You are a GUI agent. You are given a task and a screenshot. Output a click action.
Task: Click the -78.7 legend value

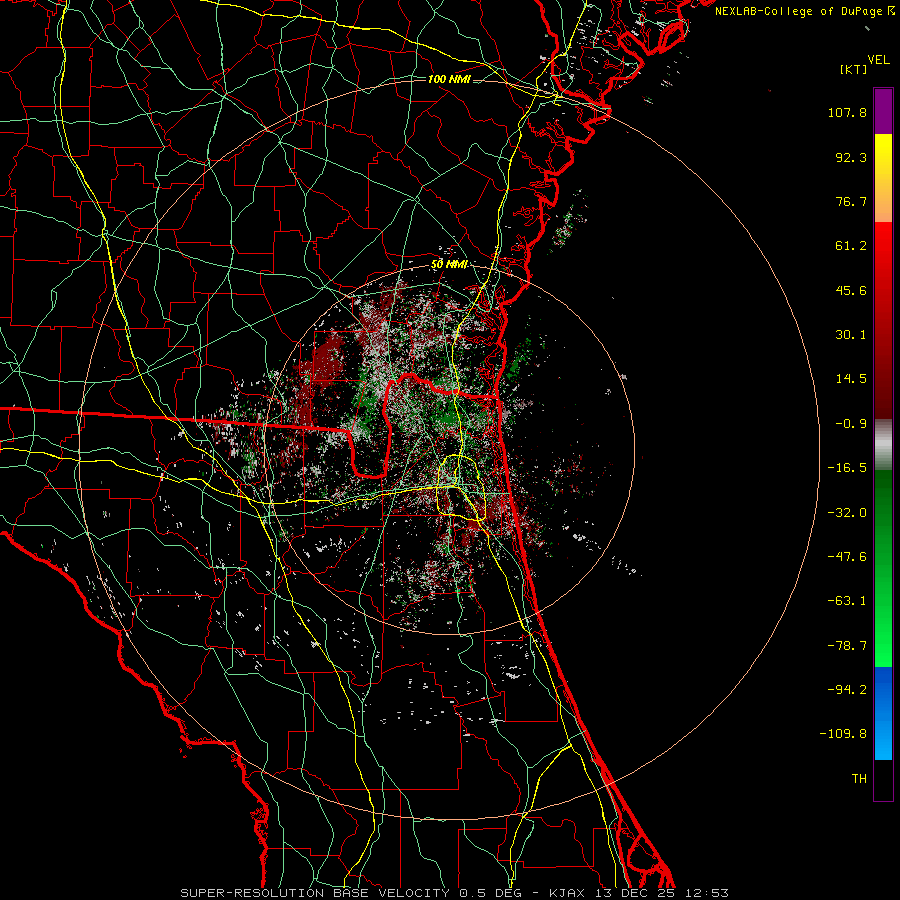tap(847, 646)
